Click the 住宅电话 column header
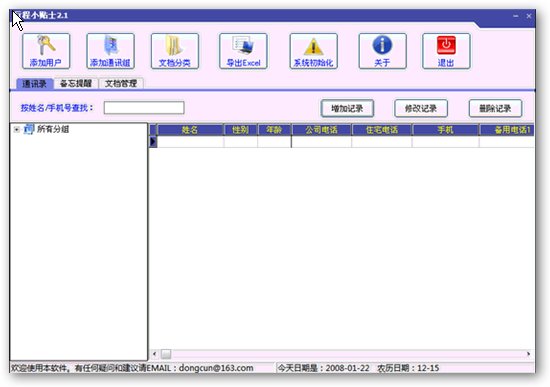 click(x=382, y=130)
